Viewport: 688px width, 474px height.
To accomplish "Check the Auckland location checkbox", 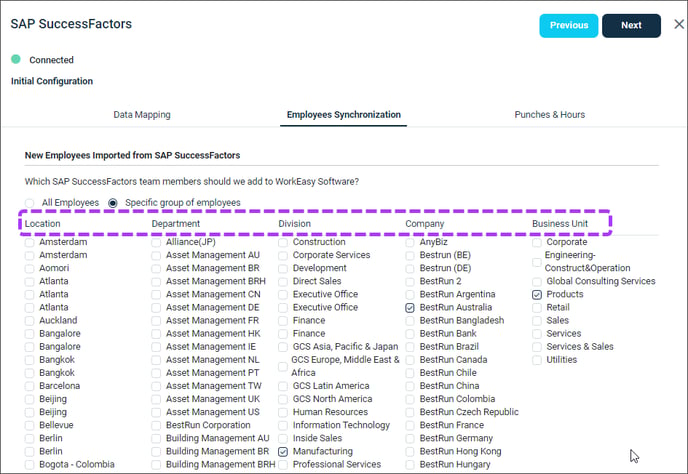I will point(29,320).
